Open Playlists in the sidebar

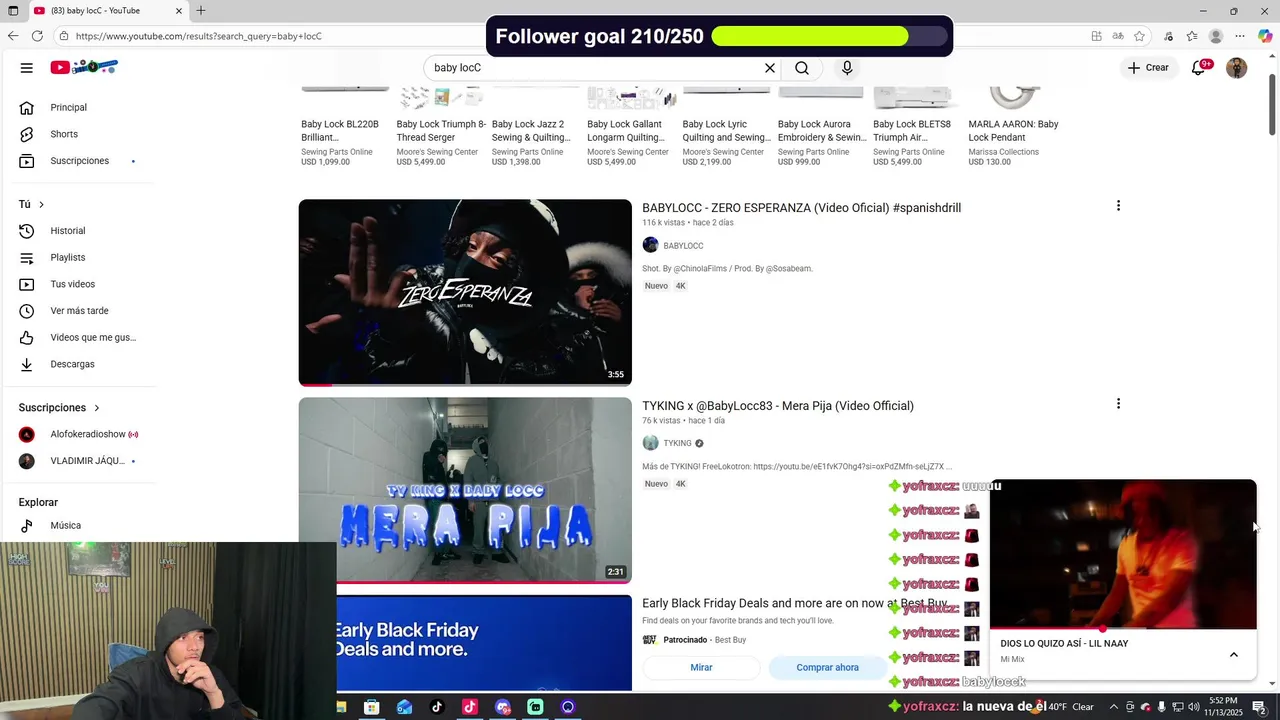pyautogui.click(x=78, y=258)
